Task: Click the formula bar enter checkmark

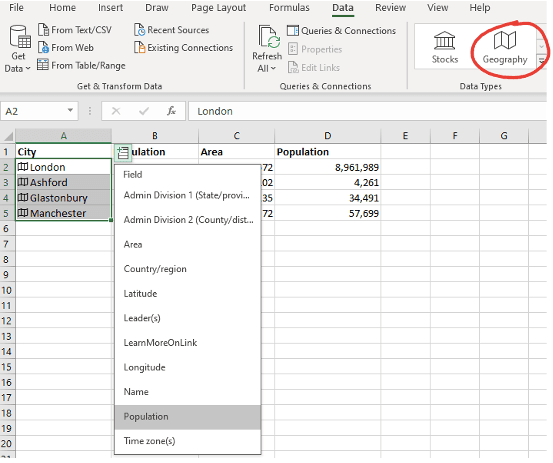Action: [144, 111]
